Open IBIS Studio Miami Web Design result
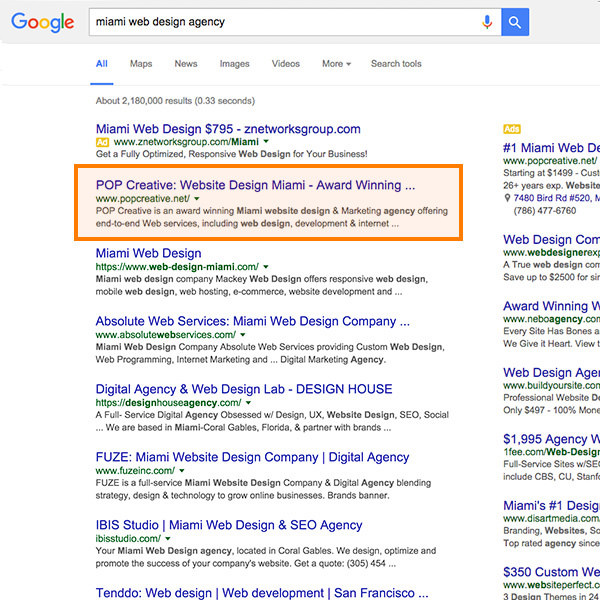Viewport: 600px width, 600px height. coord(229,525)
